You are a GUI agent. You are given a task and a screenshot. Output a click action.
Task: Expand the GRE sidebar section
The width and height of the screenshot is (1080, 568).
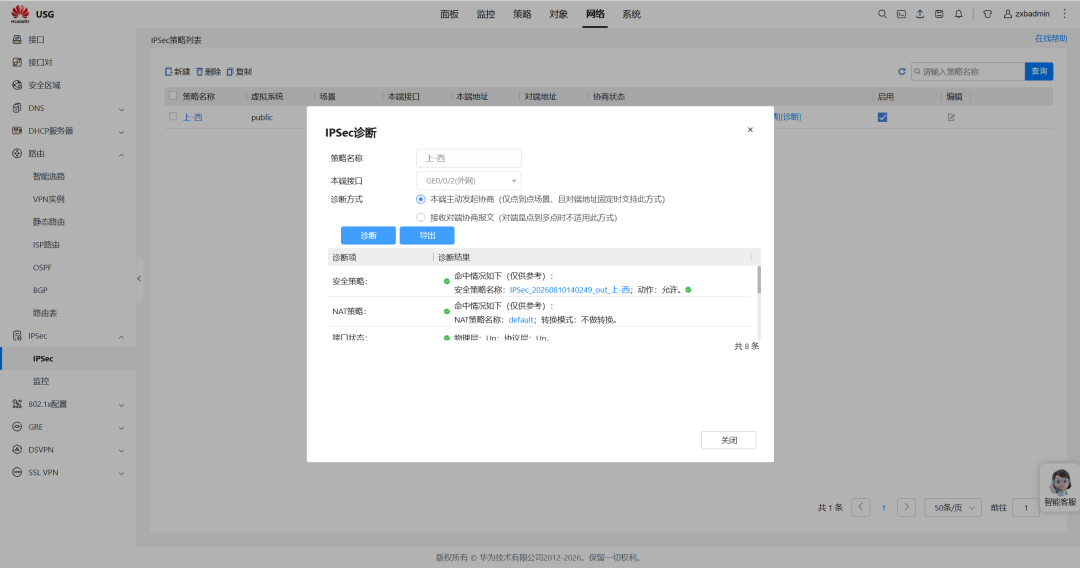point(121,428)
